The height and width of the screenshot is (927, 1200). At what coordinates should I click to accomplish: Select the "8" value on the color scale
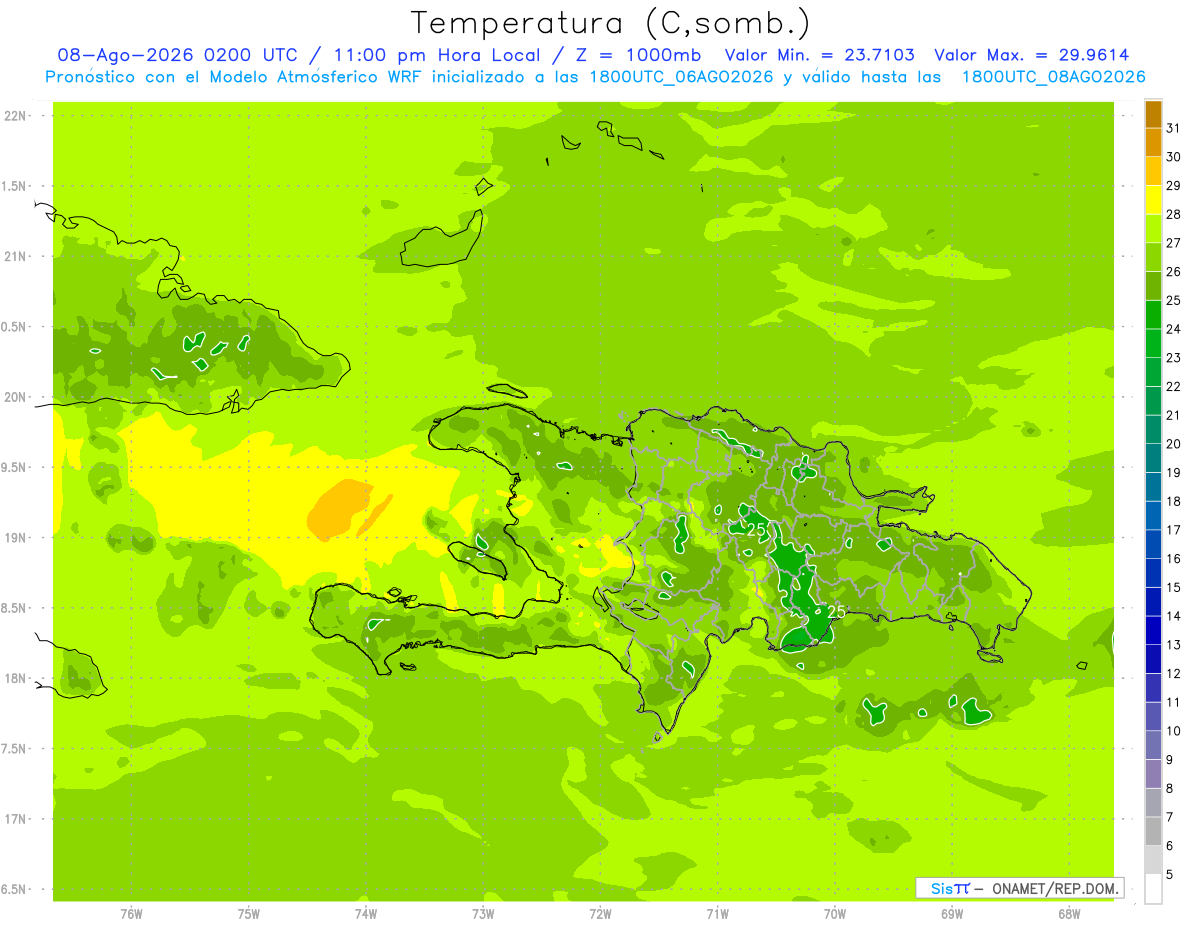[x=1169, y=788]
